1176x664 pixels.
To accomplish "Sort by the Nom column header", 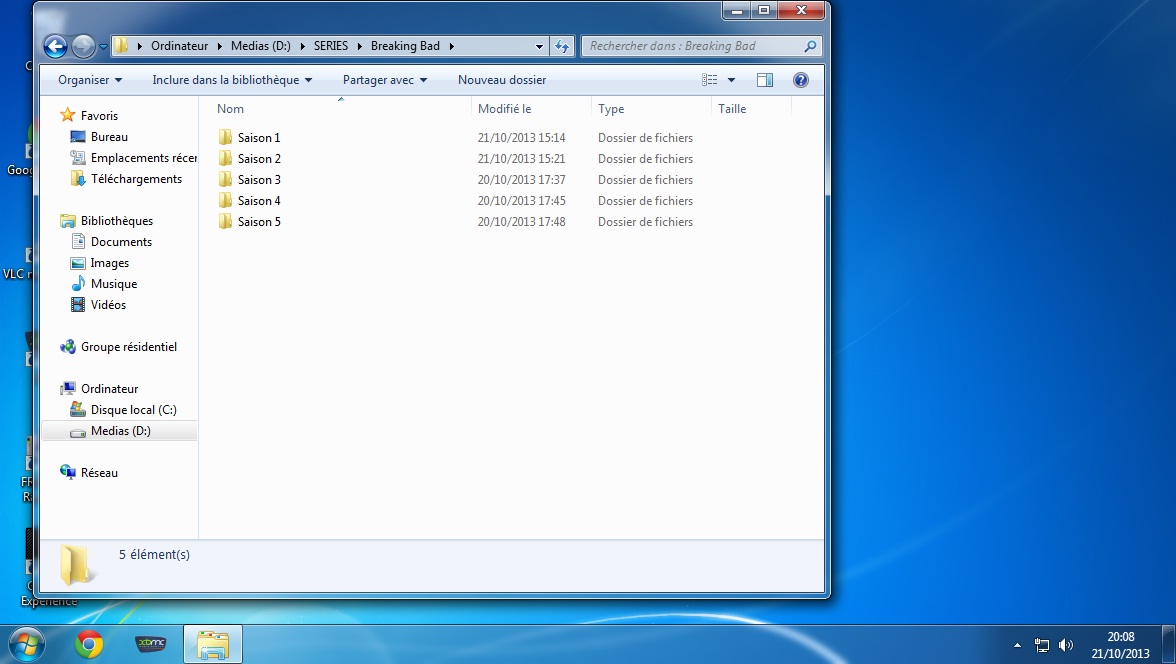I will (x=230, y=109).
